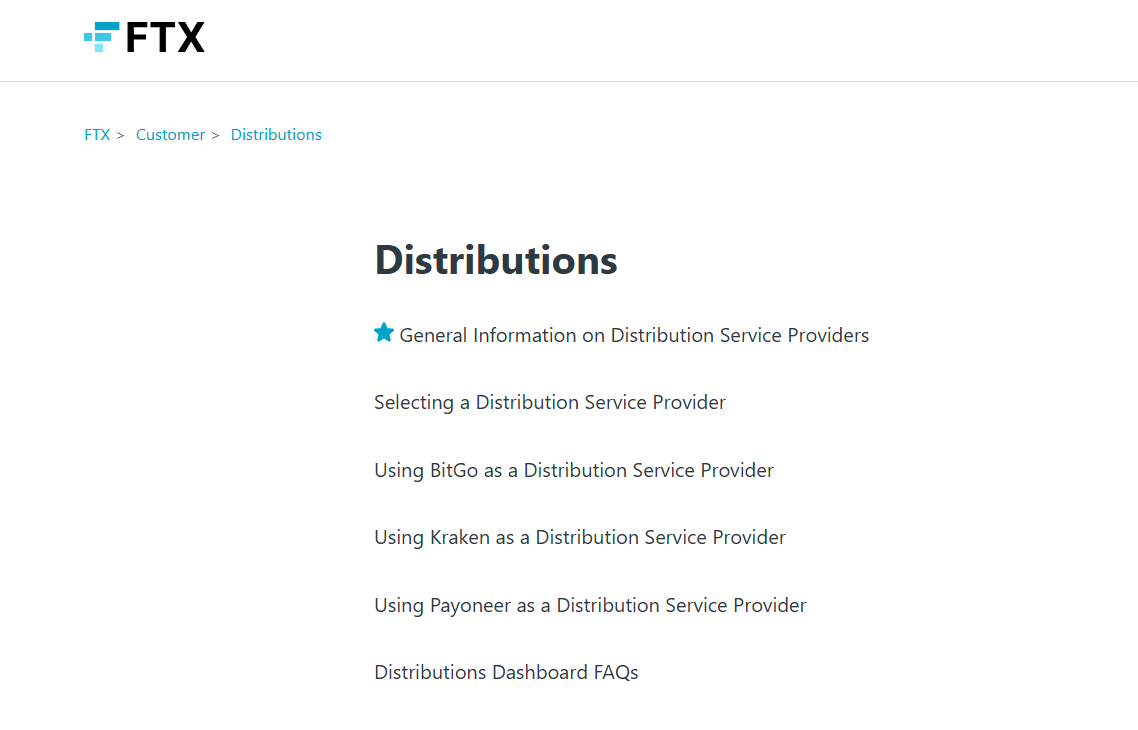
Task: Open Using Kraken as a Distribution Service Provider
Action: 580,538
